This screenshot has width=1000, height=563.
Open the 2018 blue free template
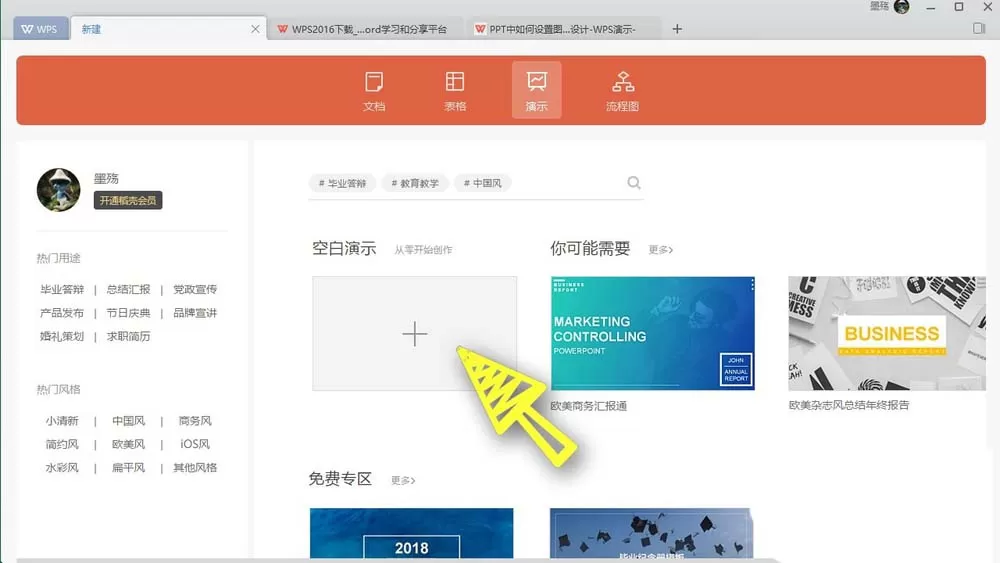point(411,533)
